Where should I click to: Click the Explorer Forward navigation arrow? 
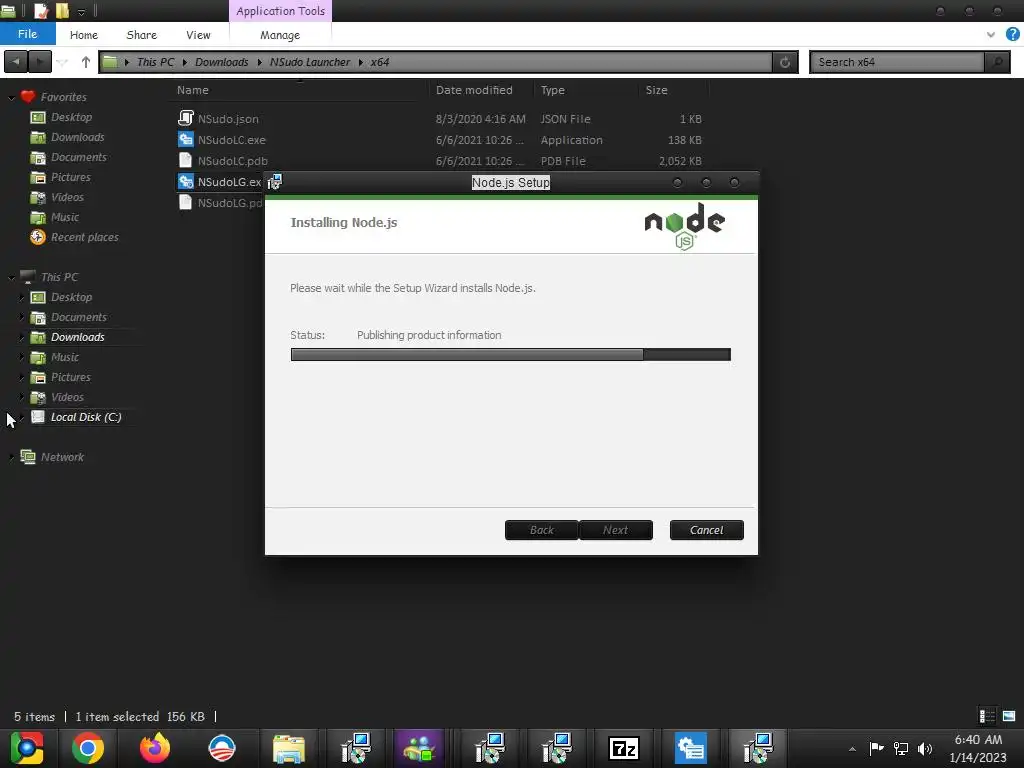(x=40, y=62)
